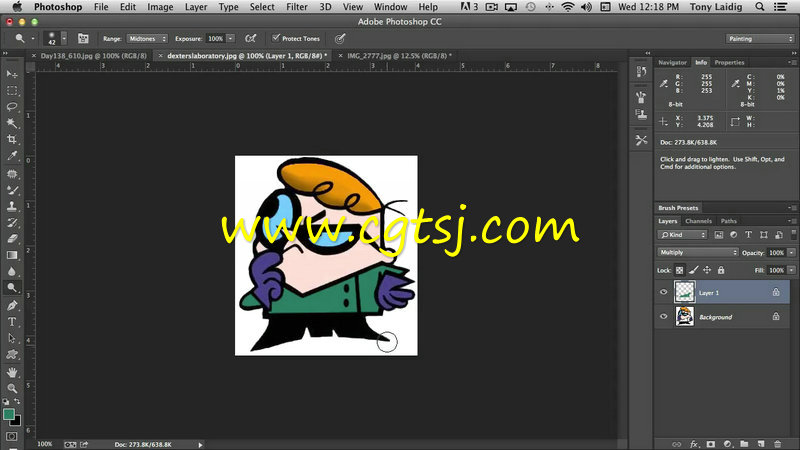Switch to Day138_610.jpg document tab
Image resolution: width=800 pixels, height=450 pixels.
93,56
